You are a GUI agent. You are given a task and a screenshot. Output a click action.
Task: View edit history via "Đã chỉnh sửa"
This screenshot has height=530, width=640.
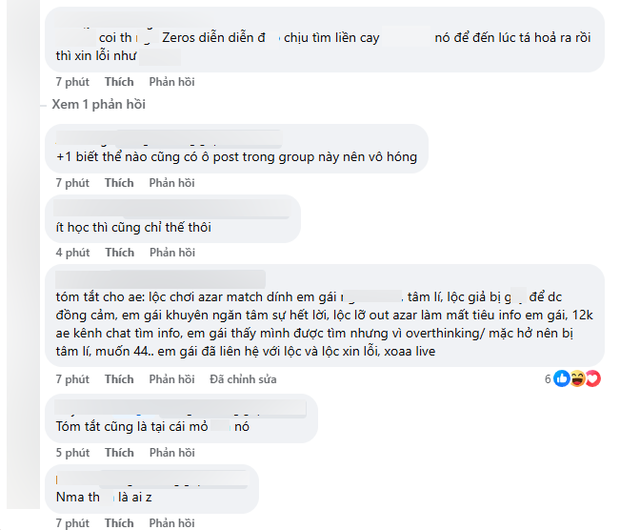click(243, 379)
